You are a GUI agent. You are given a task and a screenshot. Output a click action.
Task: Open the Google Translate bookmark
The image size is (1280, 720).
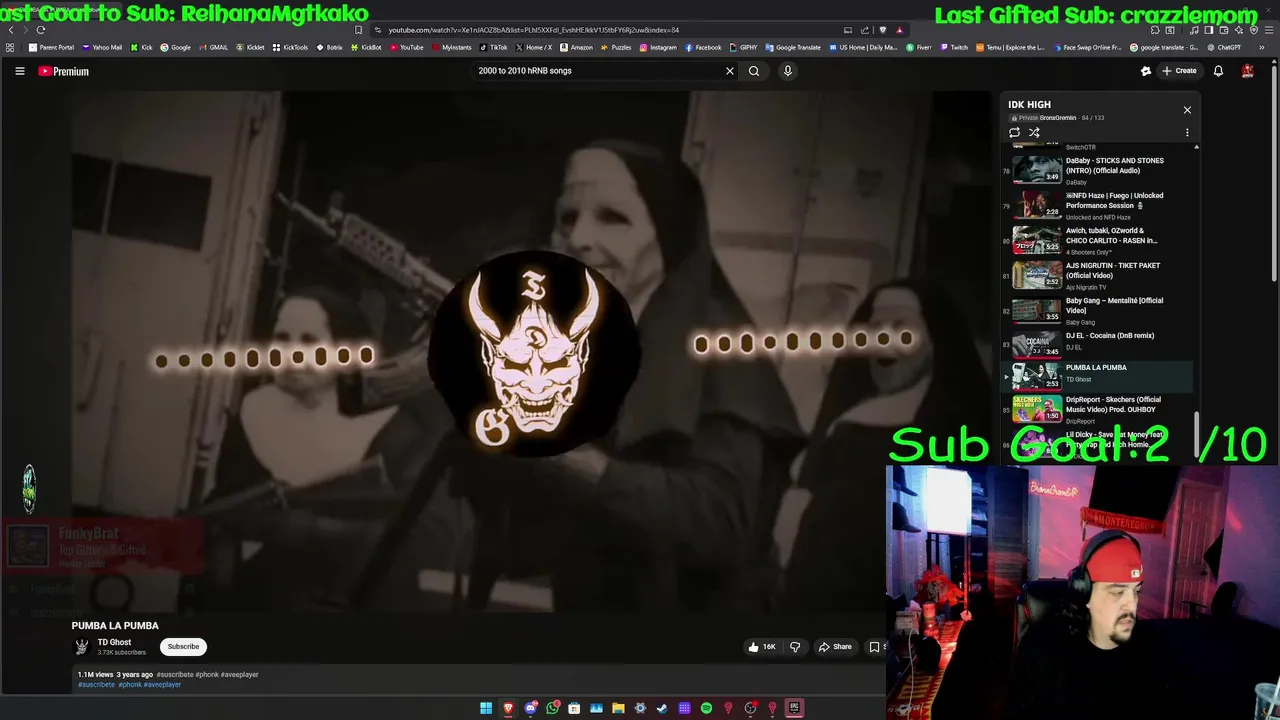tap(793, 47)
